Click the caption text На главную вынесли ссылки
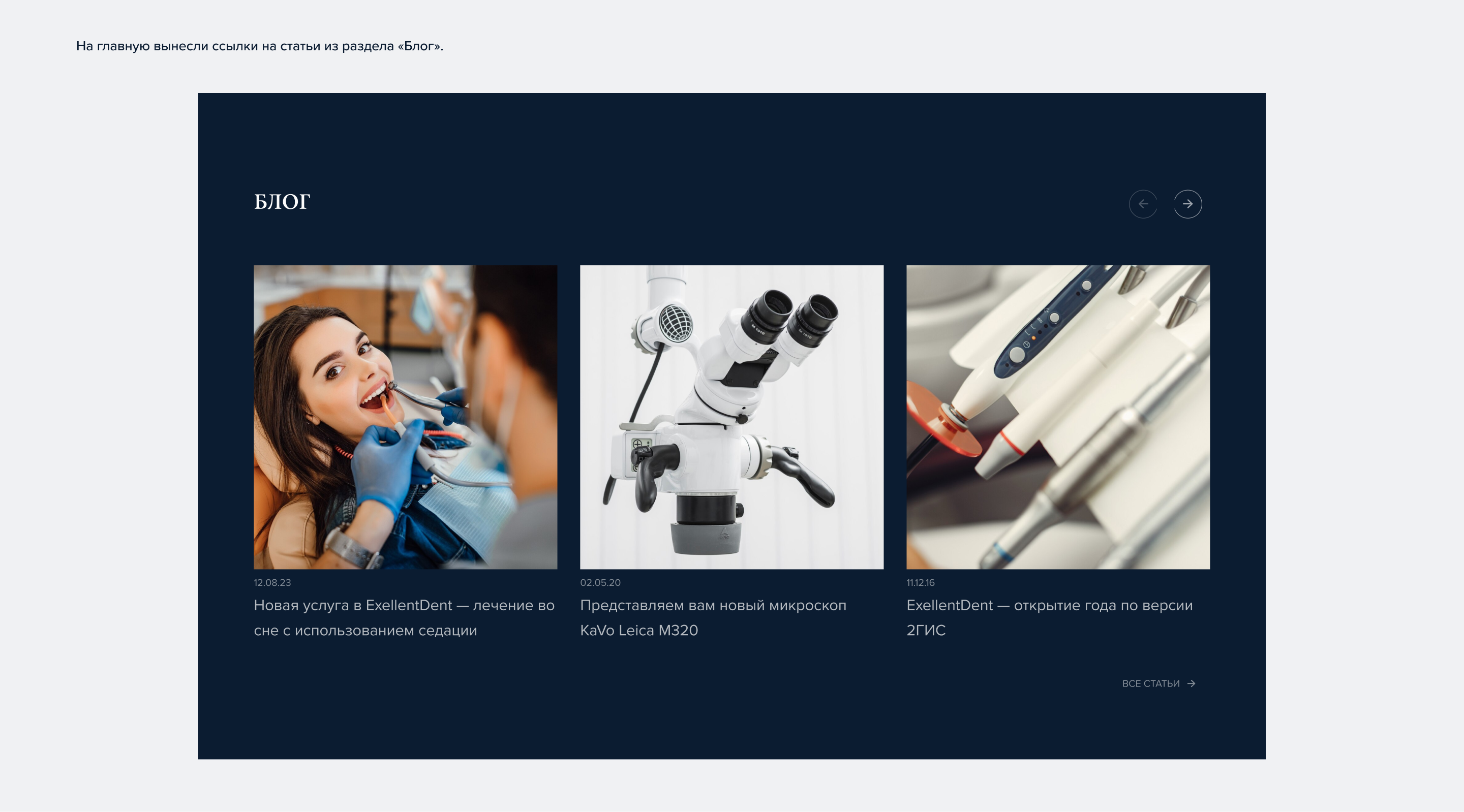The height and width of the screenshot is (812, 1464). pyautogui.click(x=260, y=46)
